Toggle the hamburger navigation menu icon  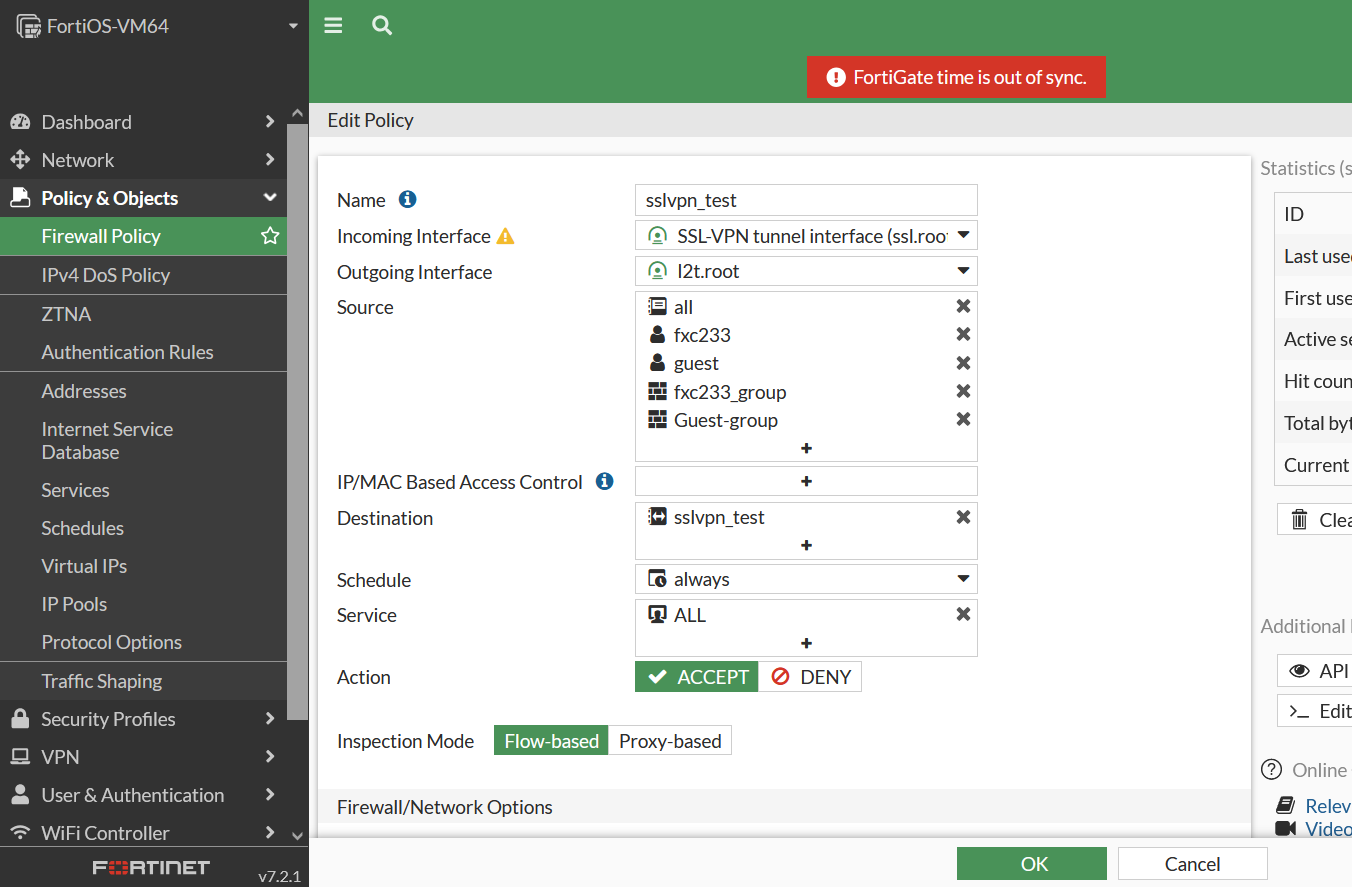pyautogui.click(x=333, y=26)
